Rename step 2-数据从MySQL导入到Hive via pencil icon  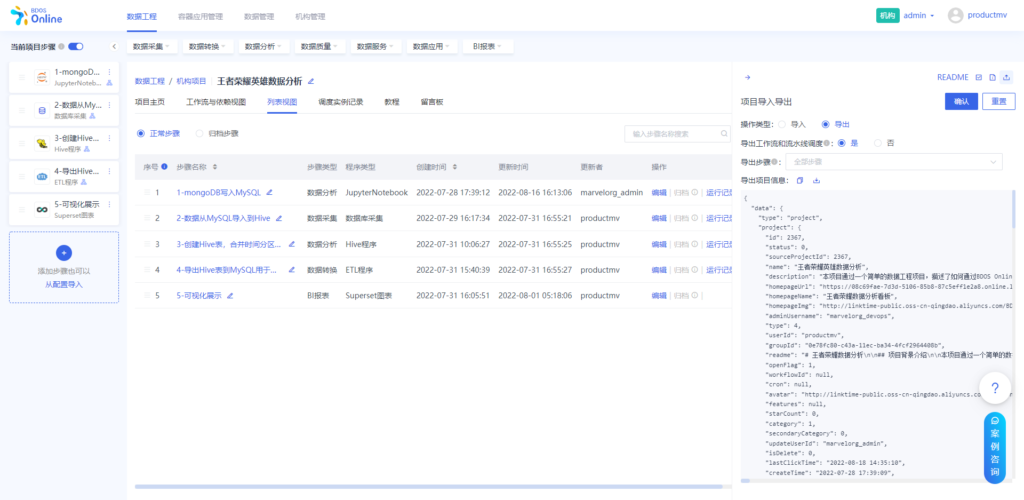[279, 218]
